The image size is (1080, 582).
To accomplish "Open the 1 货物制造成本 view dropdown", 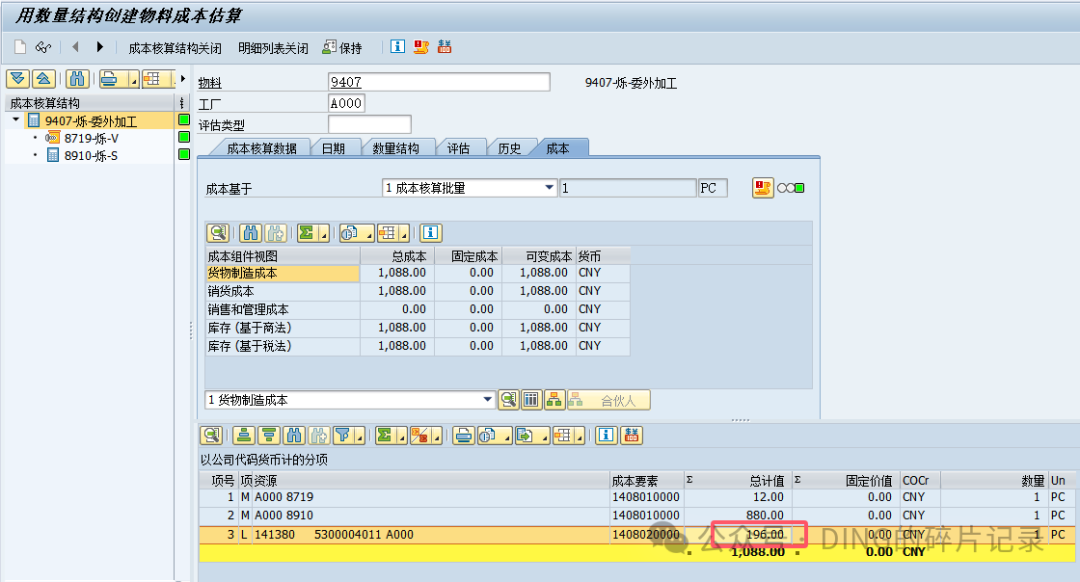I will click(488, 399).
